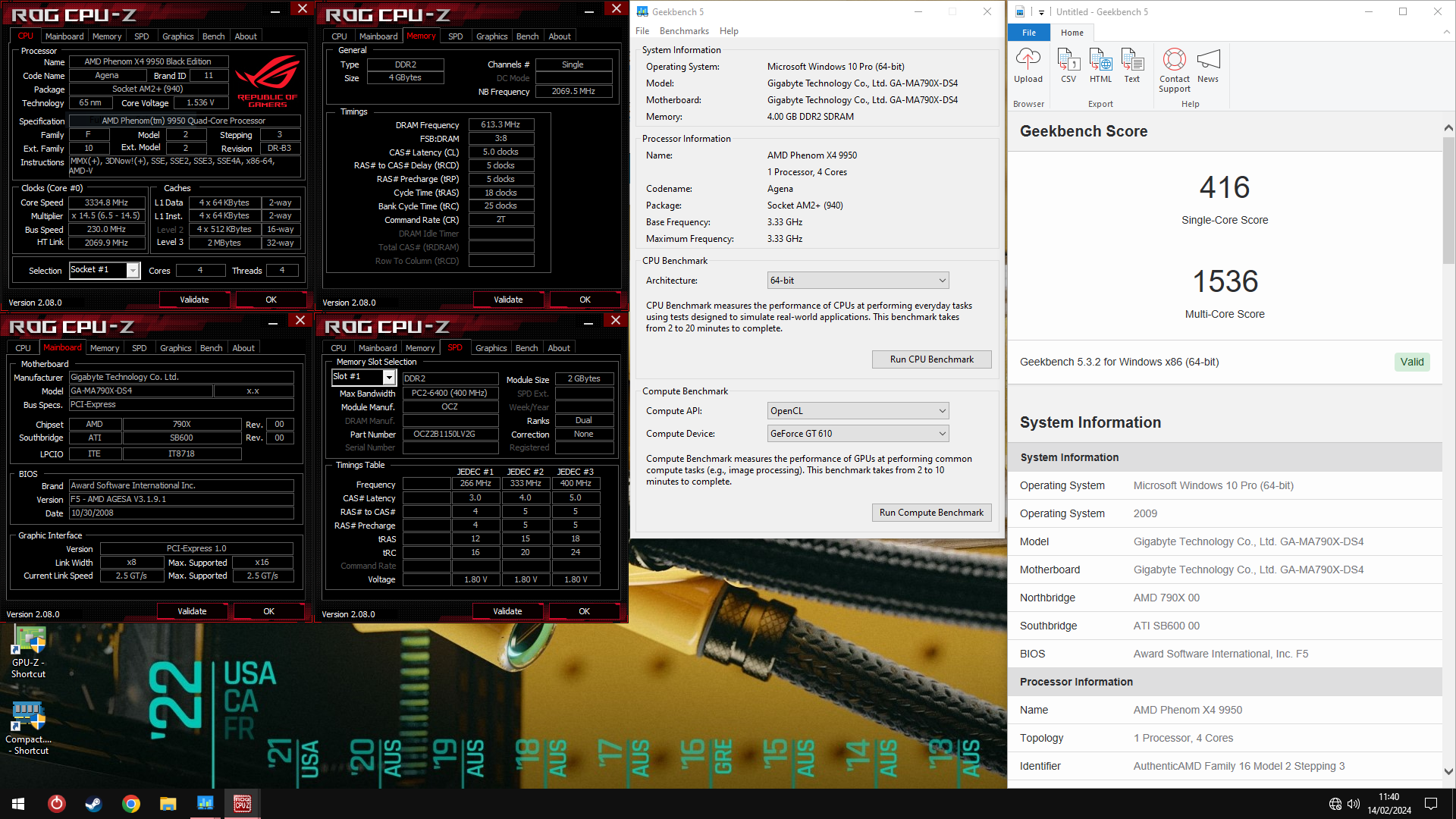
Task: Open network globe icon in tray
Action: (1335, 804)
